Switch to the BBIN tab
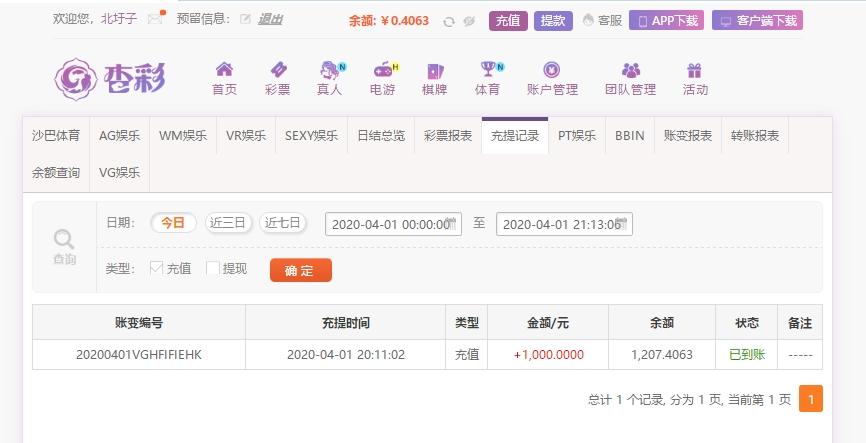 tap(630, 136)
